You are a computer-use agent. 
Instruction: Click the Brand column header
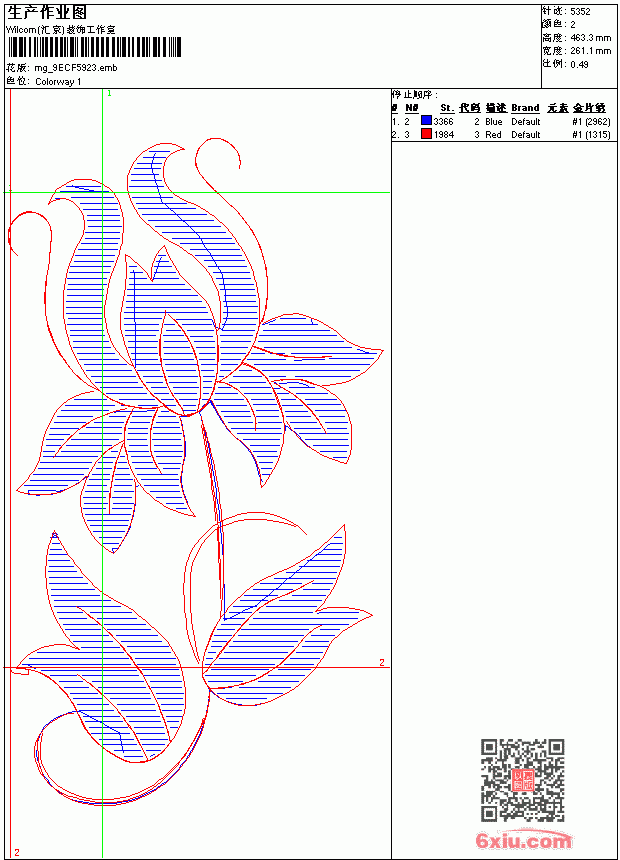click(x=525, y=108)
